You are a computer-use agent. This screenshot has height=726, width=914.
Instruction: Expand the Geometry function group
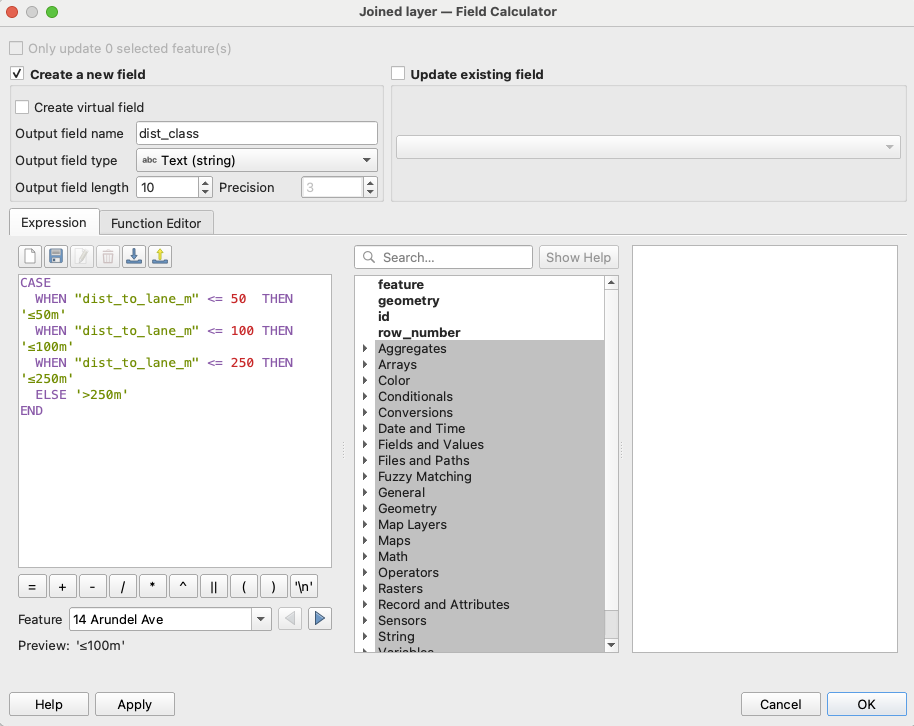tap(365, 509)
